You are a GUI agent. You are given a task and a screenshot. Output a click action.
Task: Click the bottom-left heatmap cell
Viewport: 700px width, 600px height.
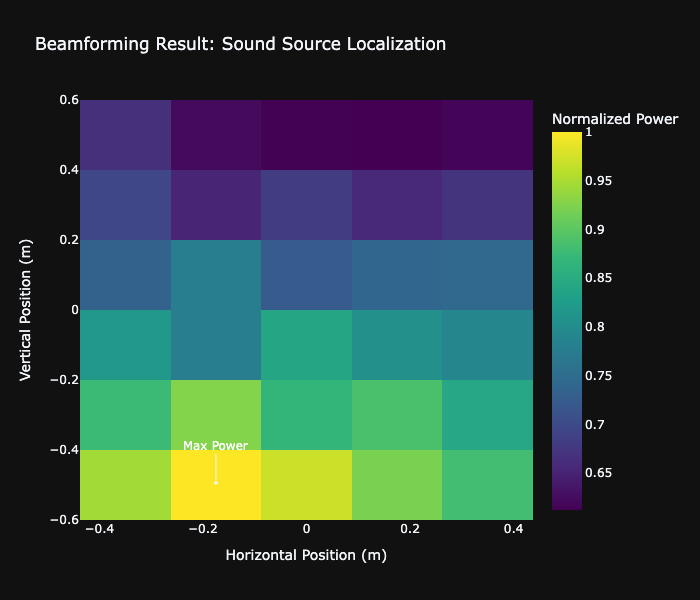click(x=125, y=485)
